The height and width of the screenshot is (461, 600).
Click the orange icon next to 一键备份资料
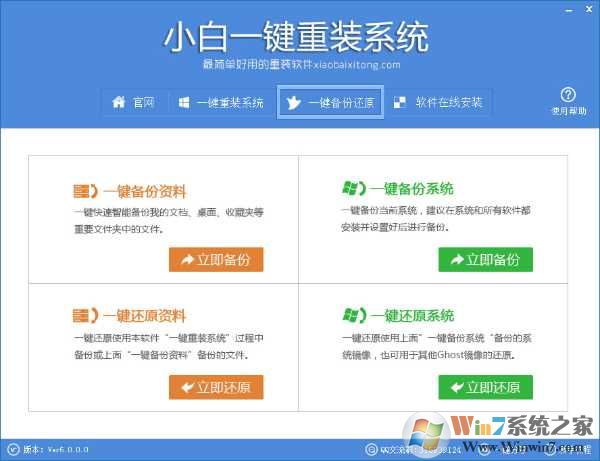pos(85,191)
